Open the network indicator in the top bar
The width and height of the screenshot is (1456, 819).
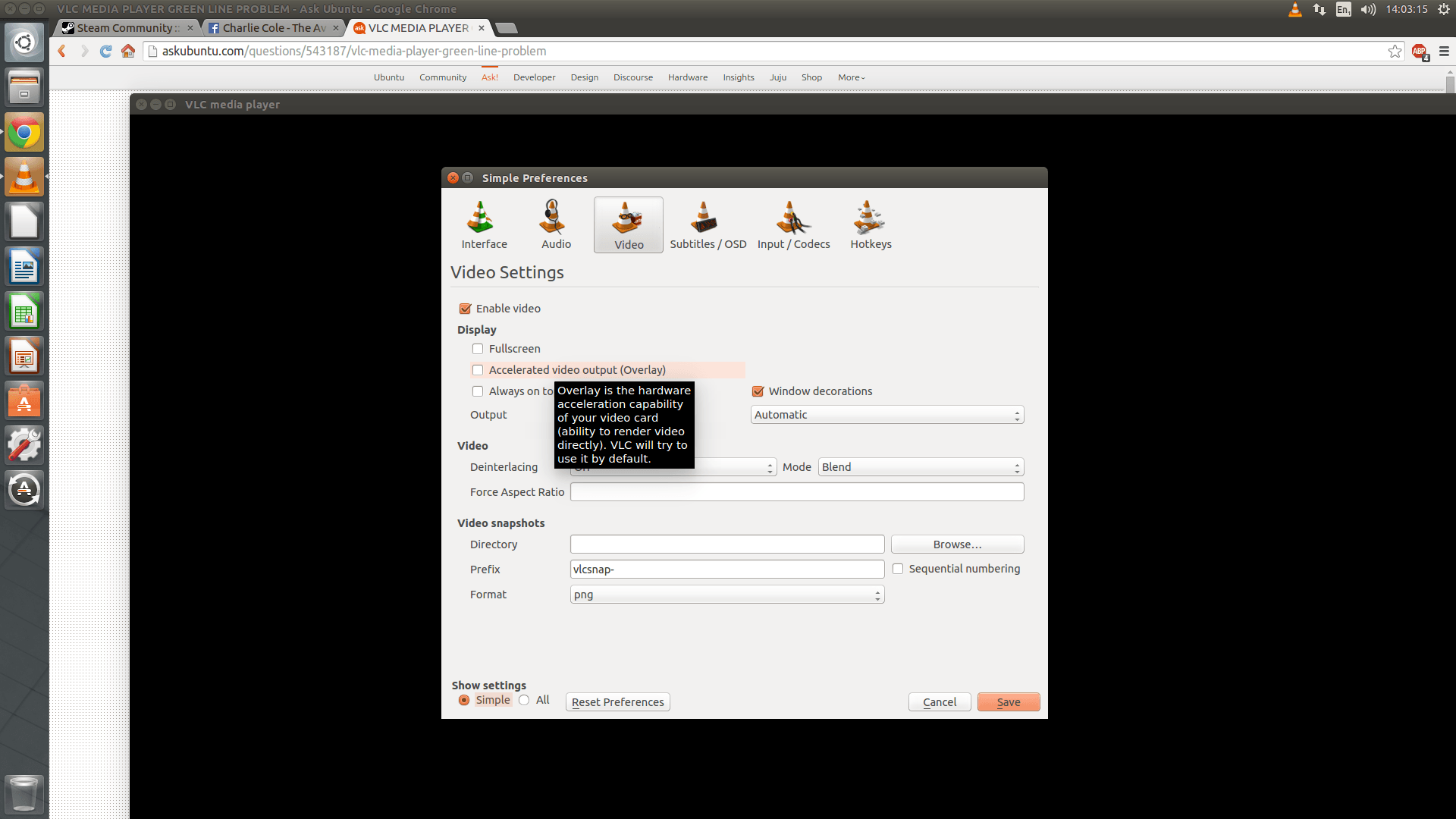[1319, 9]
